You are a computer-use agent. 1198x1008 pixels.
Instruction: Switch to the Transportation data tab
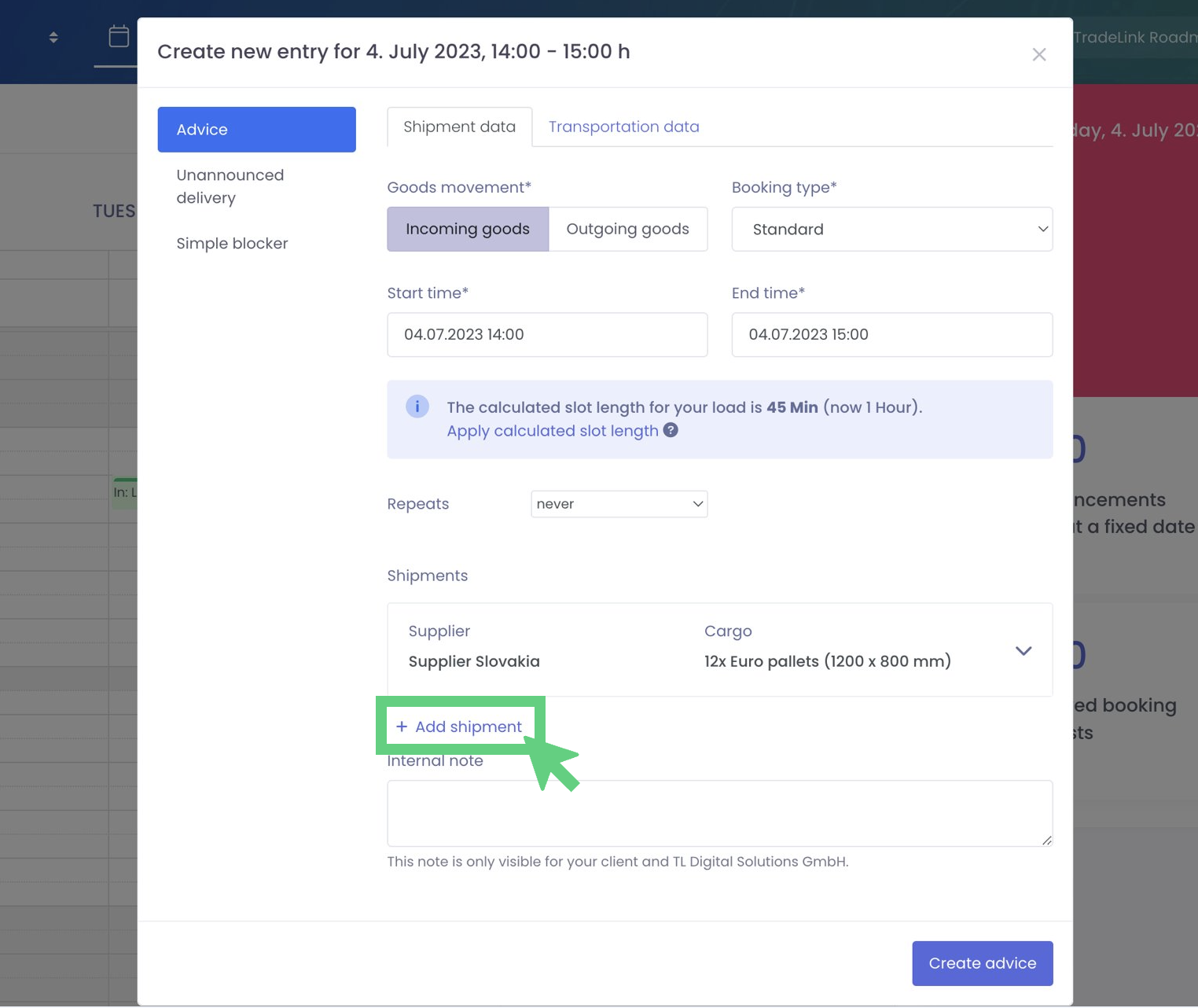[623, 127]
